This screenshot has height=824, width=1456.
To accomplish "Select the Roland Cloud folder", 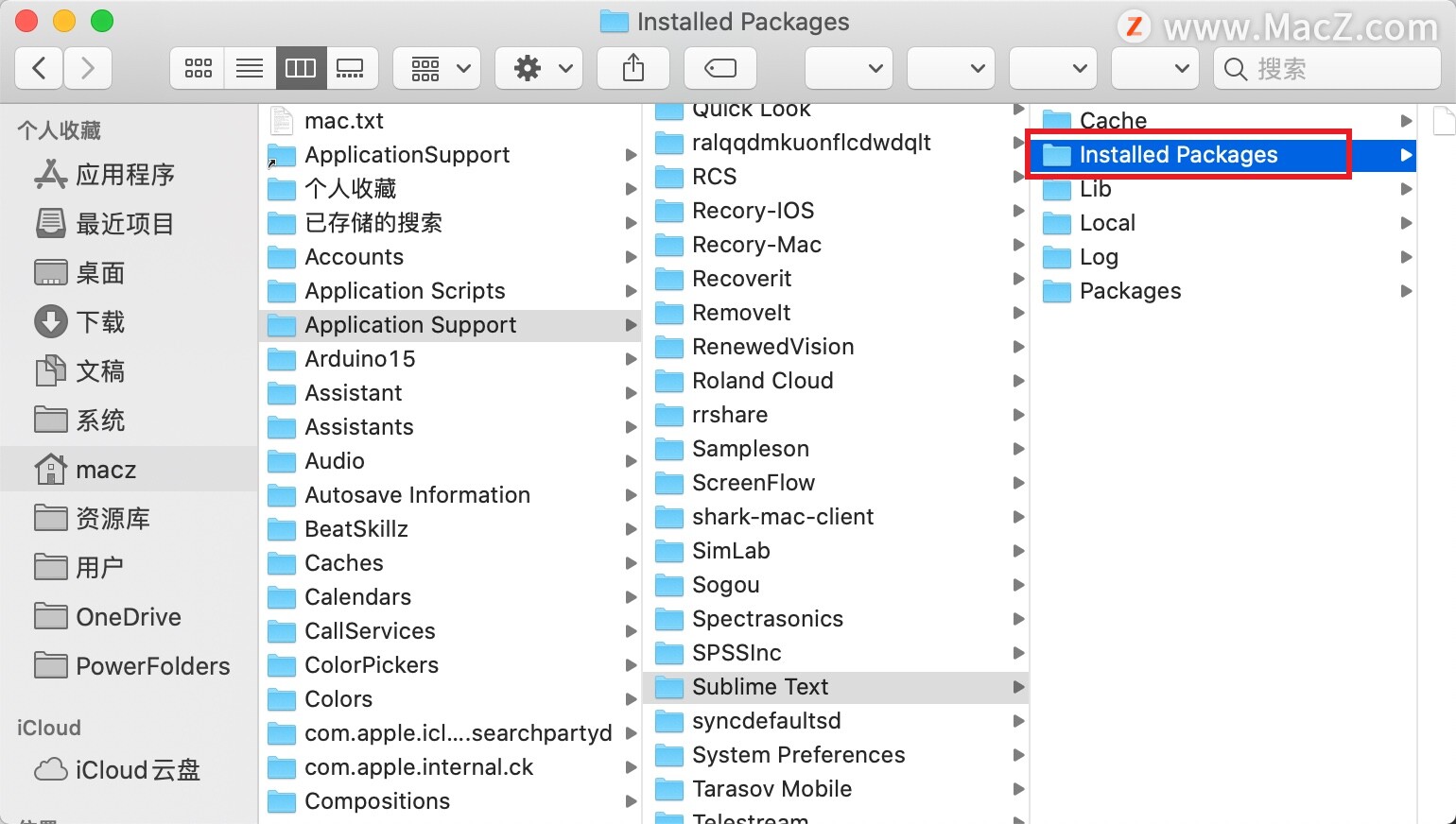I will pos(836,381).
